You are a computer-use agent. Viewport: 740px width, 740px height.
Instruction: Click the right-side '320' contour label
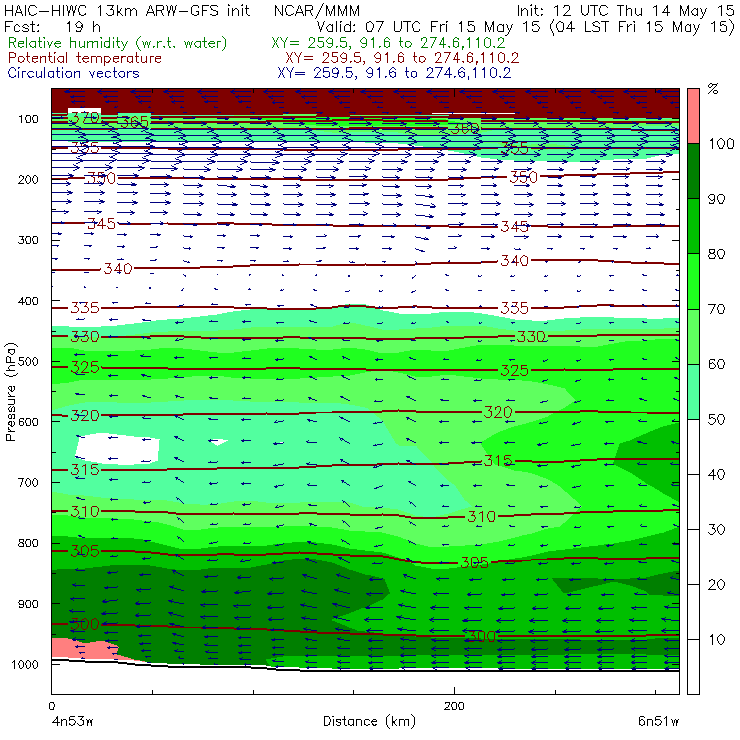498,412
